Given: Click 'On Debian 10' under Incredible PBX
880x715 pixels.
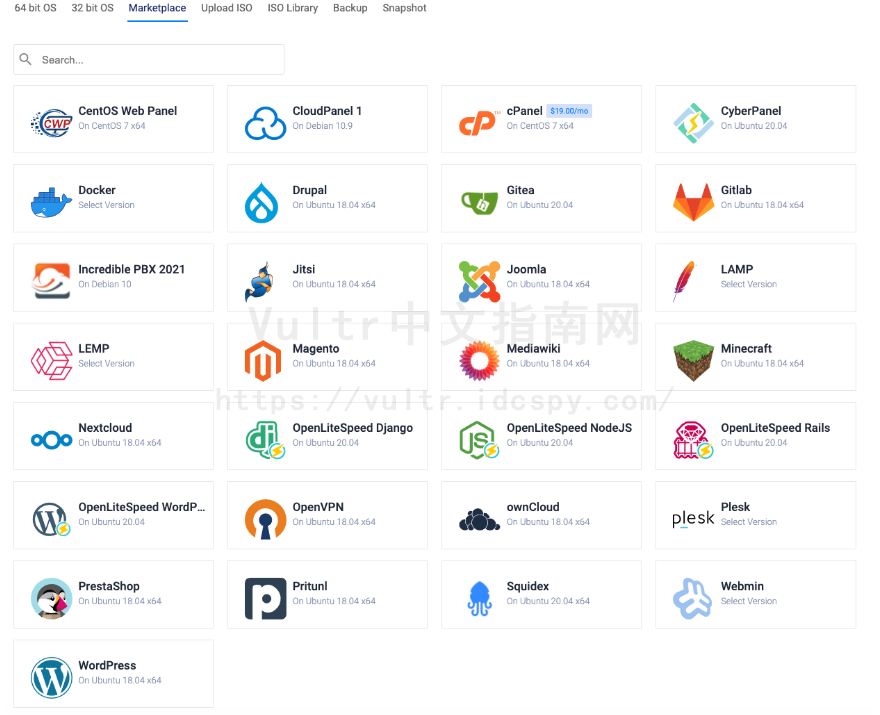Looking at the screenshot, I should [x=104, y=284].
